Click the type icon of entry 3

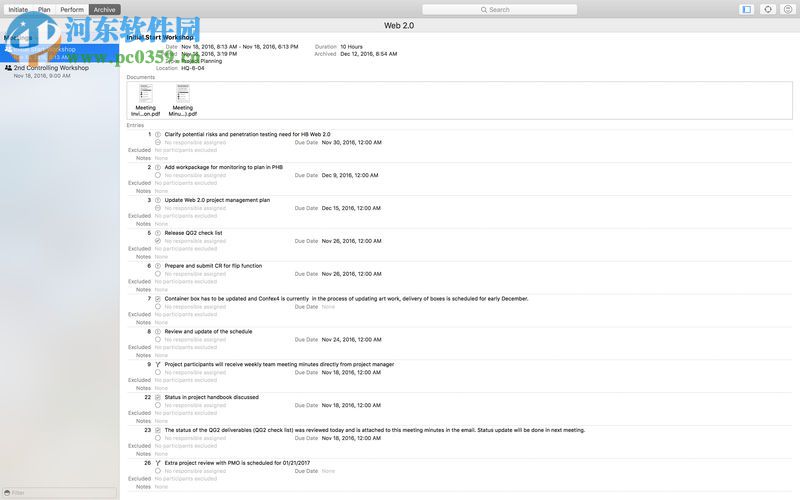(x=158, y=201)
